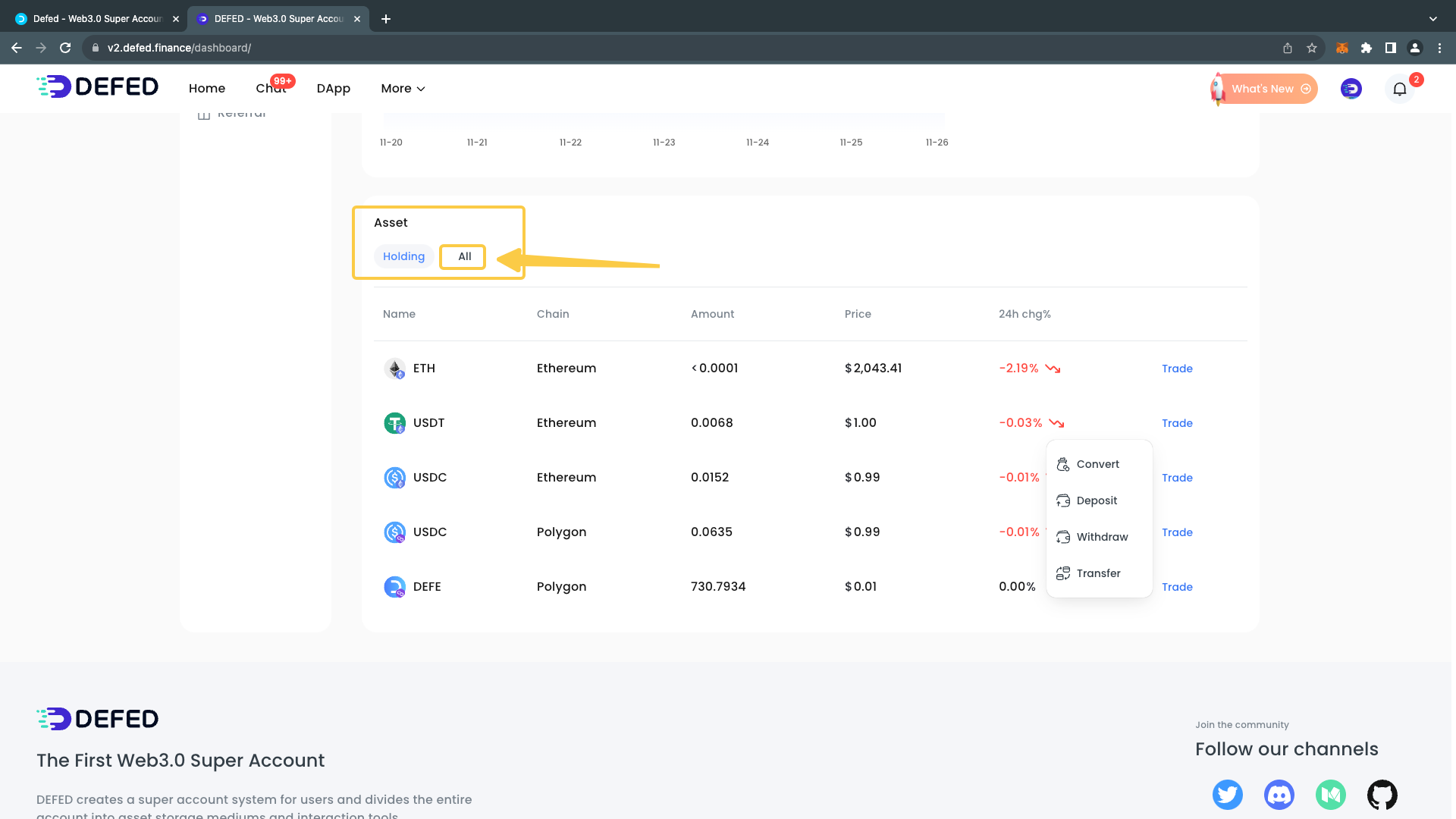Viewport: 1456px width, 819px height.
Task: Open the GitHub channel icon
Action: click(1382, 794)
